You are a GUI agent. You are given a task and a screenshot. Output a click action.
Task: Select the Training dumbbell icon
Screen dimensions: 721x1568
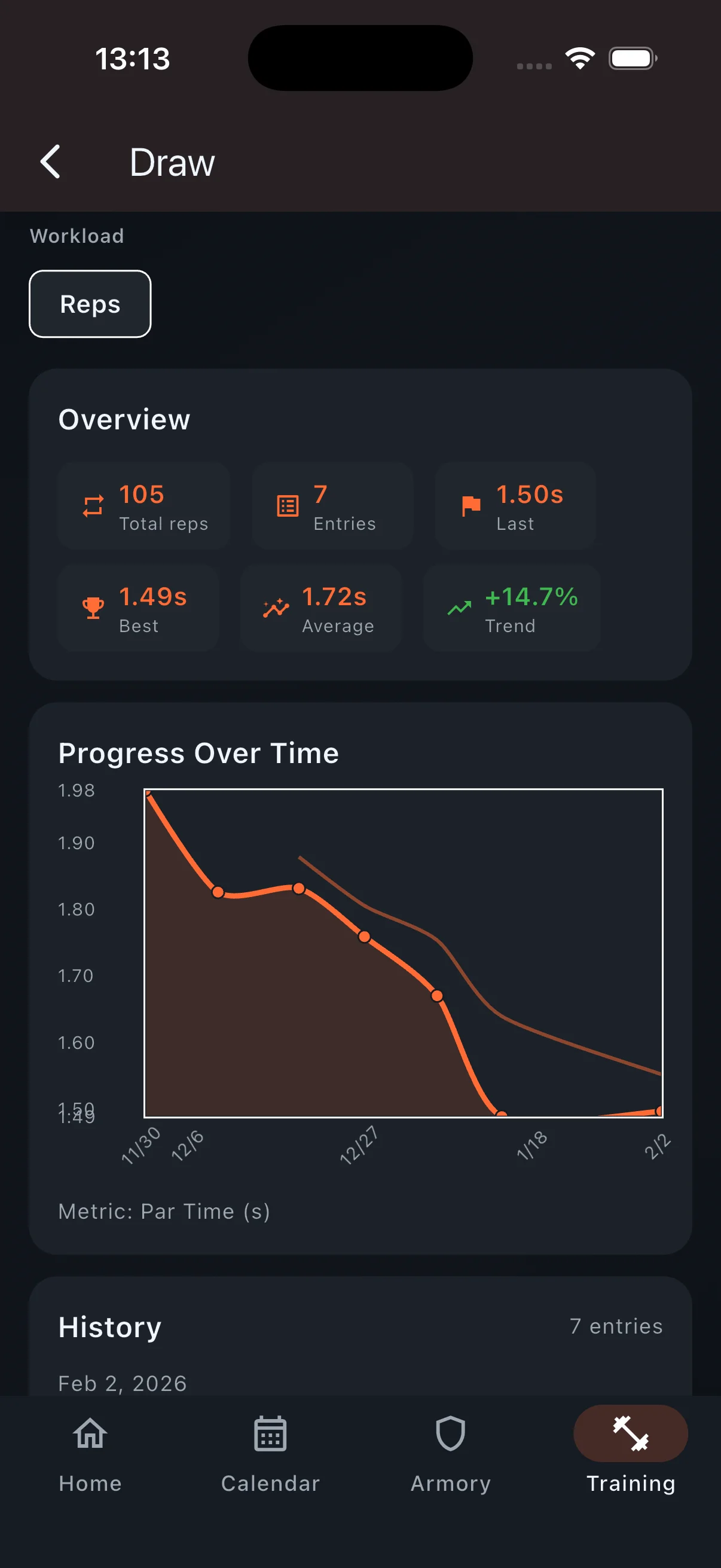coord(630,1433)
